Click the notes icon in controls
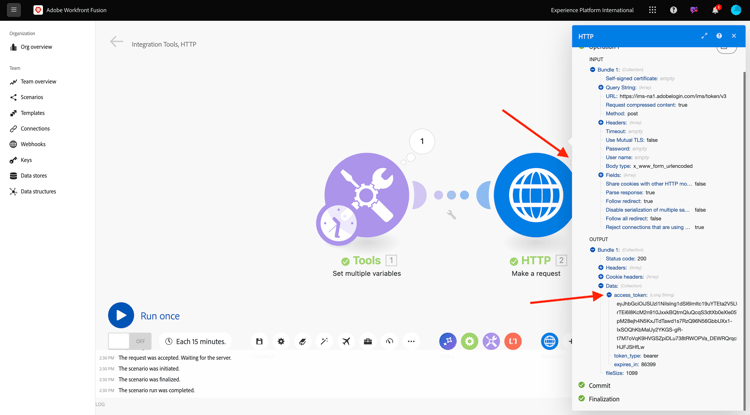This screenshot has width=750, height=415. pyautogui.click(x=302, y=341)
